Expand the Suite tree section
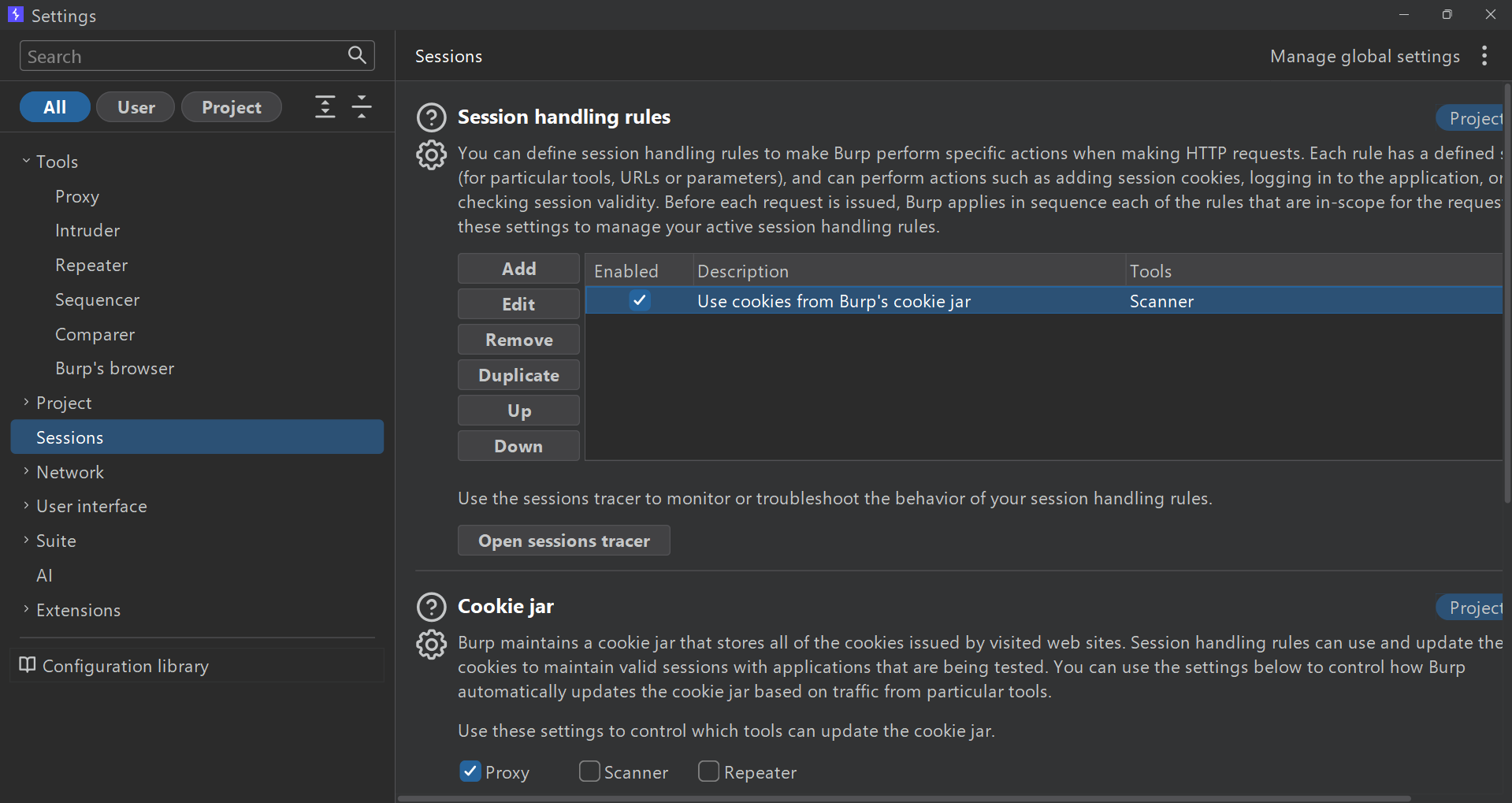1512x803 pixels. point(26,541)
